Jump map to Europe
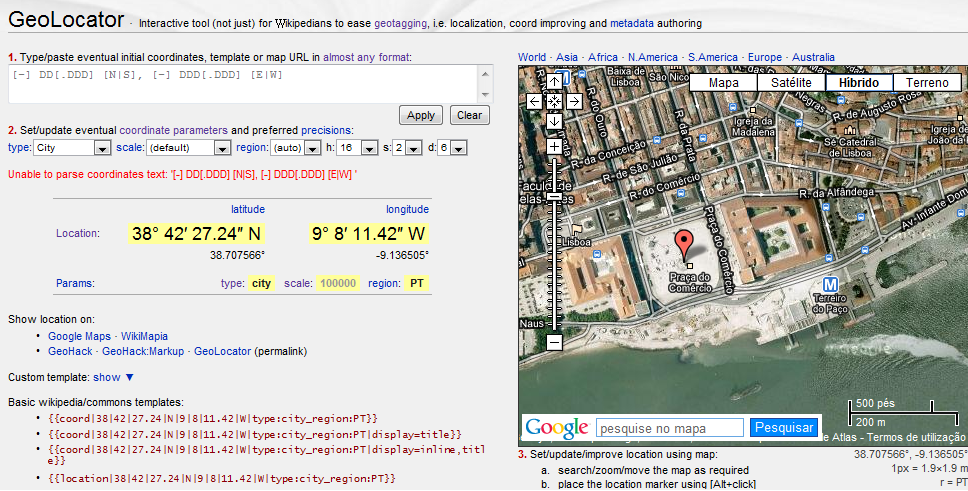 click(x=765, y=57)
